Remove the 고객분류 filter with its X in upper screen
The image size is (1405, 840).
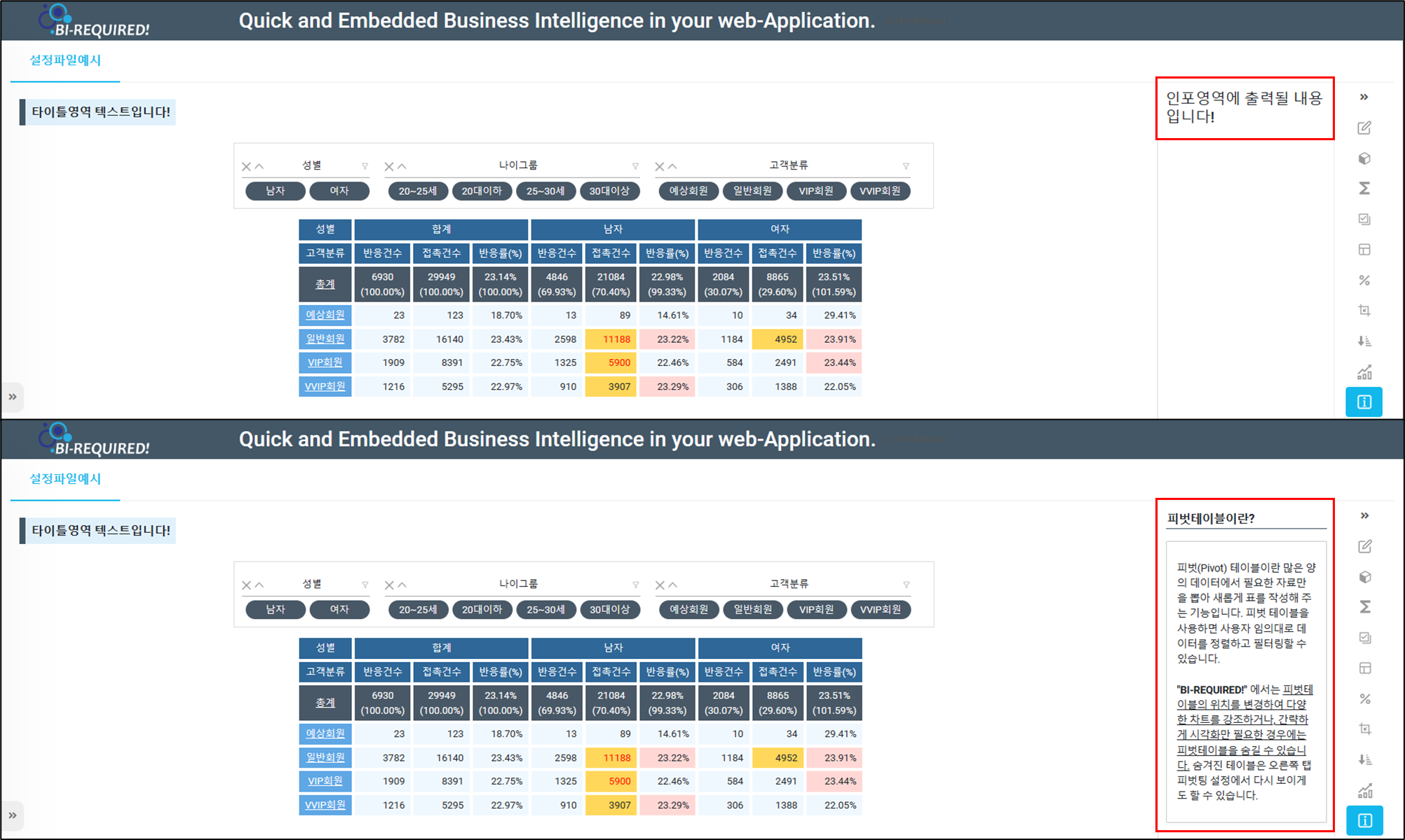tap(660, 167)
